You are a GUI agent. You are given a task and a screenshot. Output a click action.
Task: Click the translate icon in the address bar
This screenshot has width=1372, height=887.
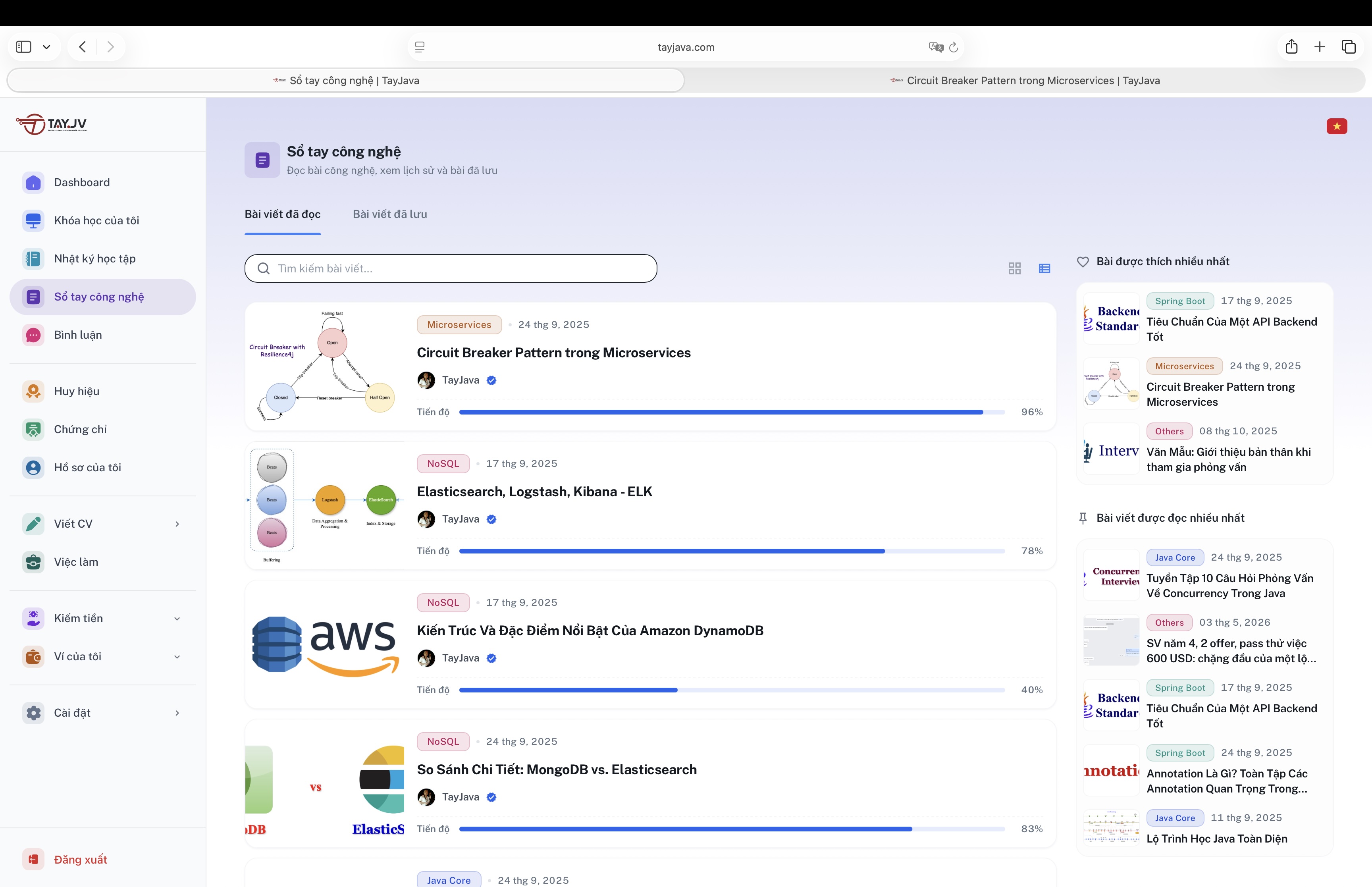936,47
